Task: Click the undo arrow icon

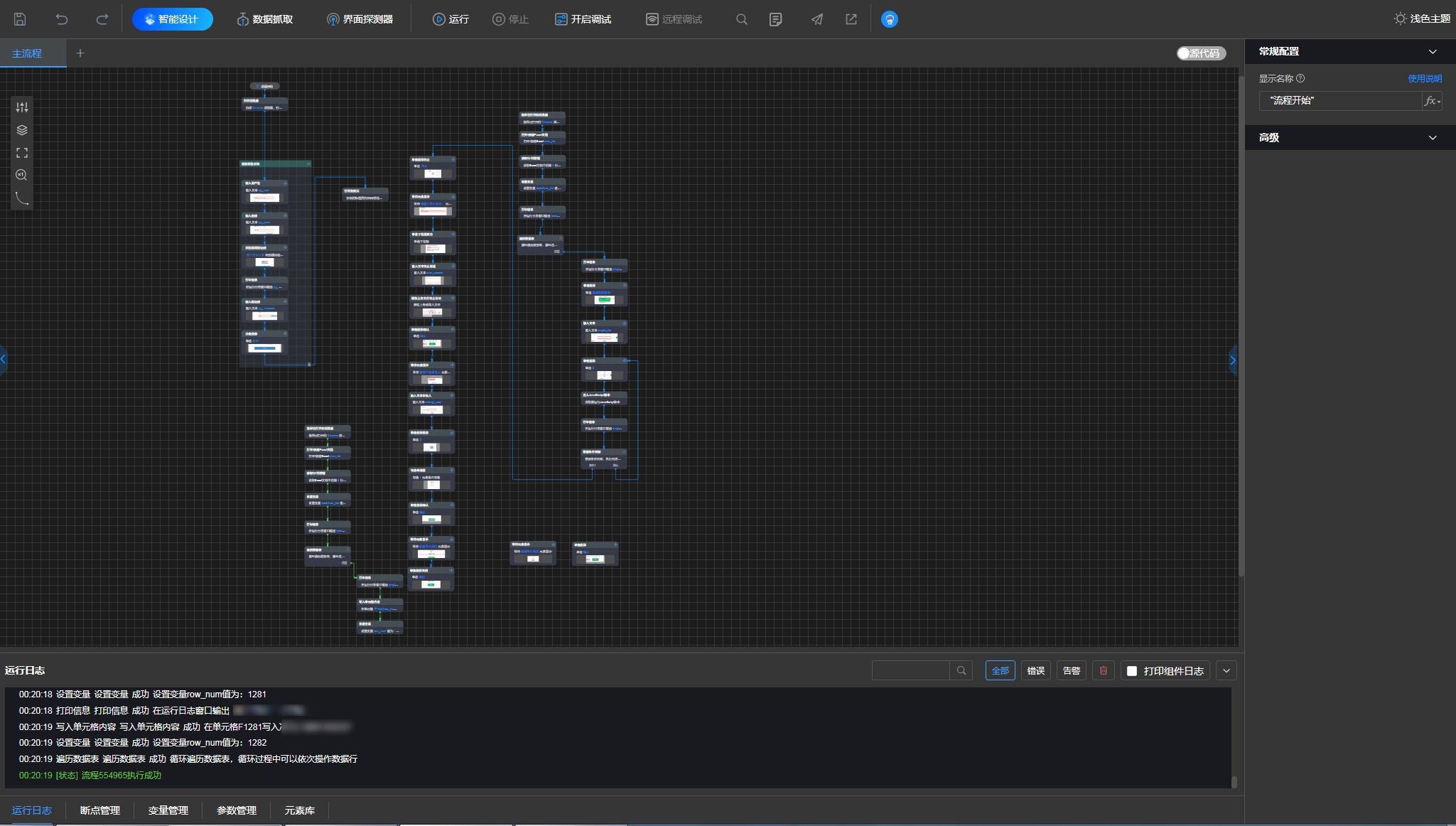Action: click(x=62, y=19)
